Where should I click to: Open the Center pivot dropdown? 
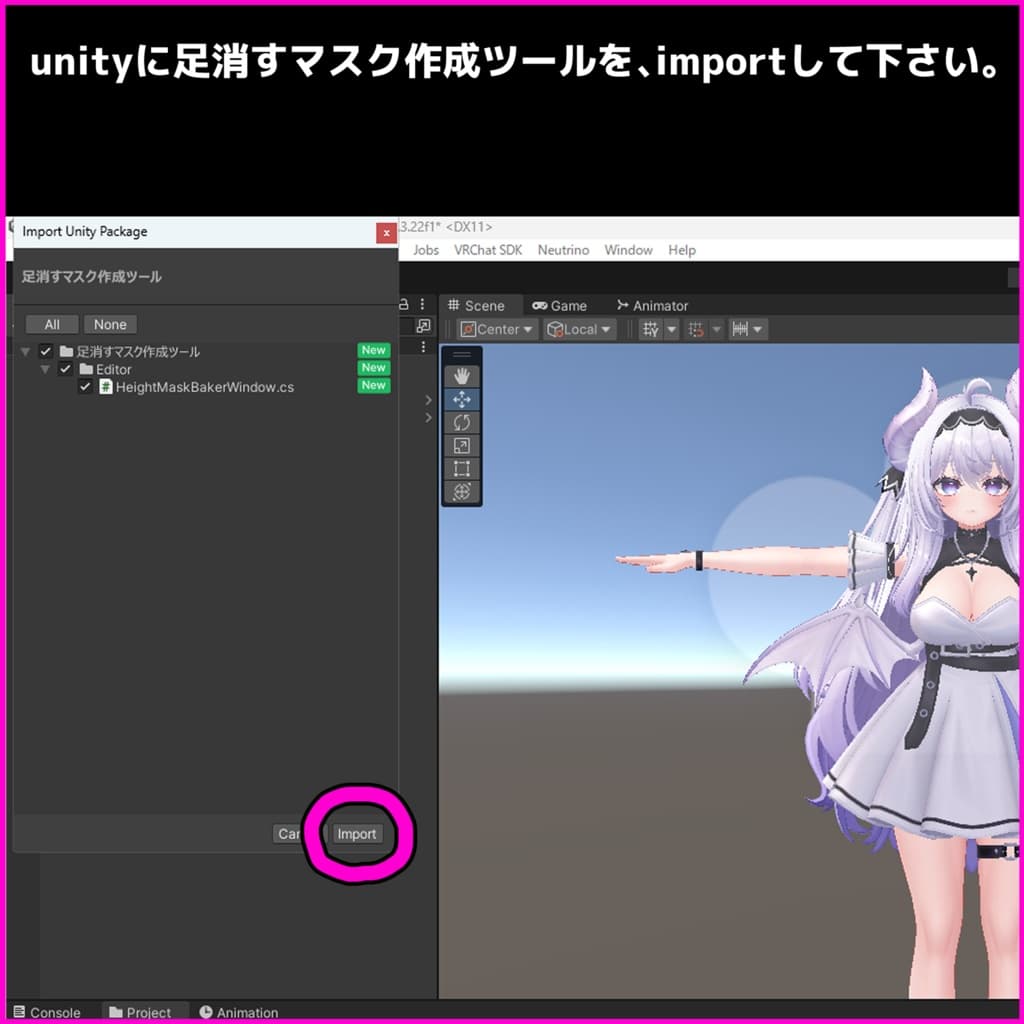[x=496, y=328]
